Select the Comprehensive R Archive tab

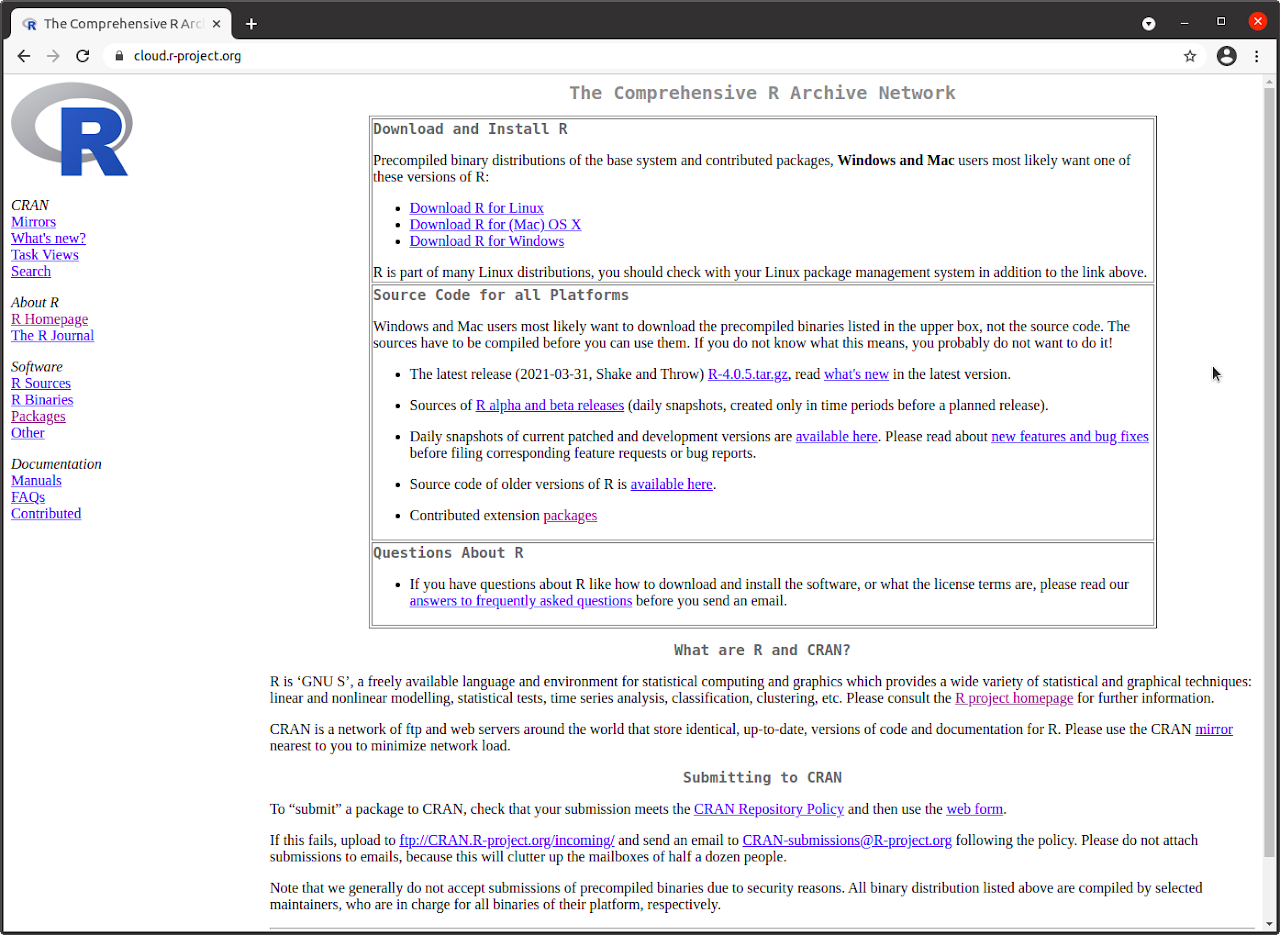point(120,22)
